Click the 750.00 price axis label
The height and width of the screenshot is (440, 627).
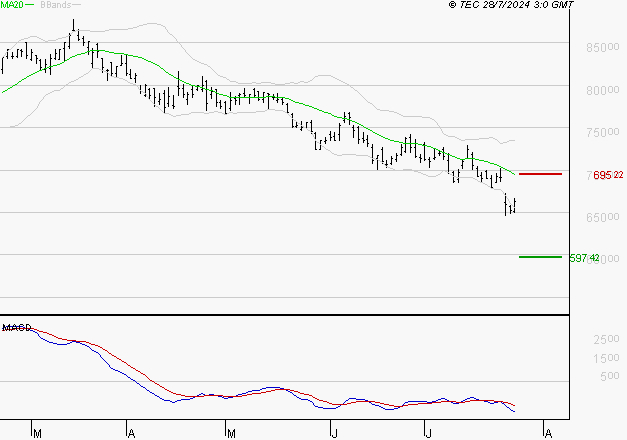(x=603, y=132)
